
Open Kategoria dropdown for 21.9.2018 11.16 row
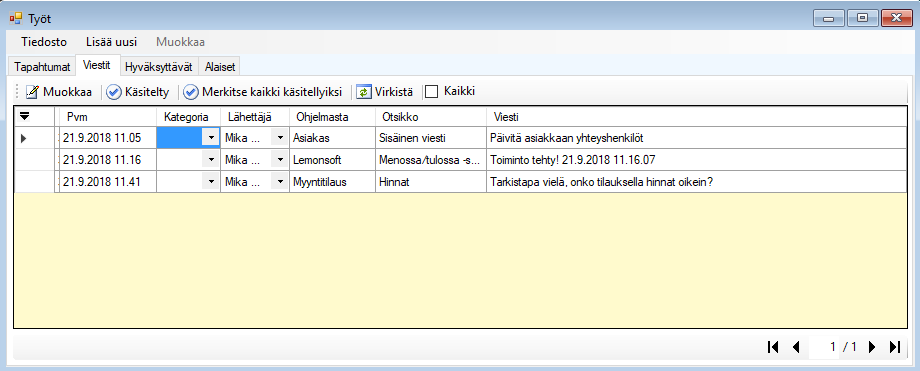[211, 160]
